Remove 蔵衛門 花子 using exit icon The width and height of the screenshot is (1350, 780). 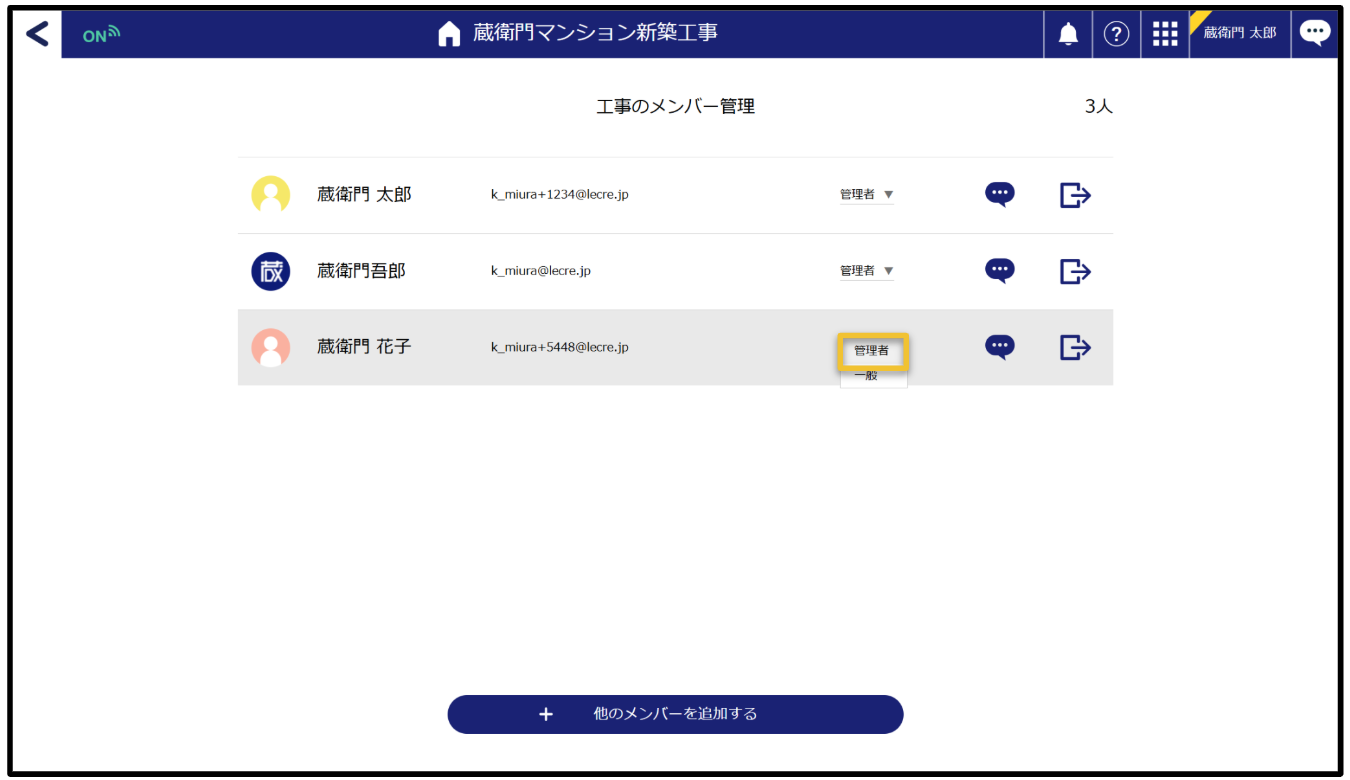click(1075, 347)
